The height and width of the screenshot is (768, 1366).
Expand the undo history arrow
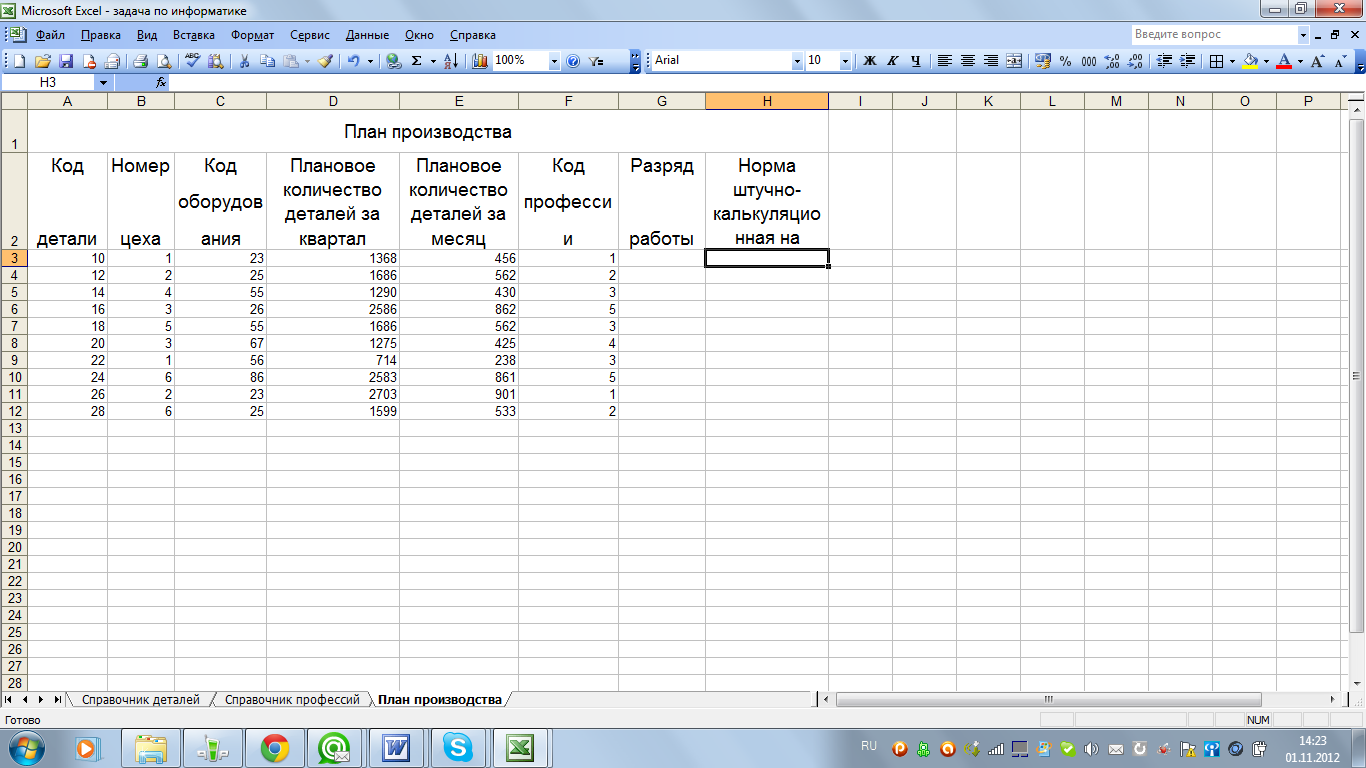pos(370,61)
